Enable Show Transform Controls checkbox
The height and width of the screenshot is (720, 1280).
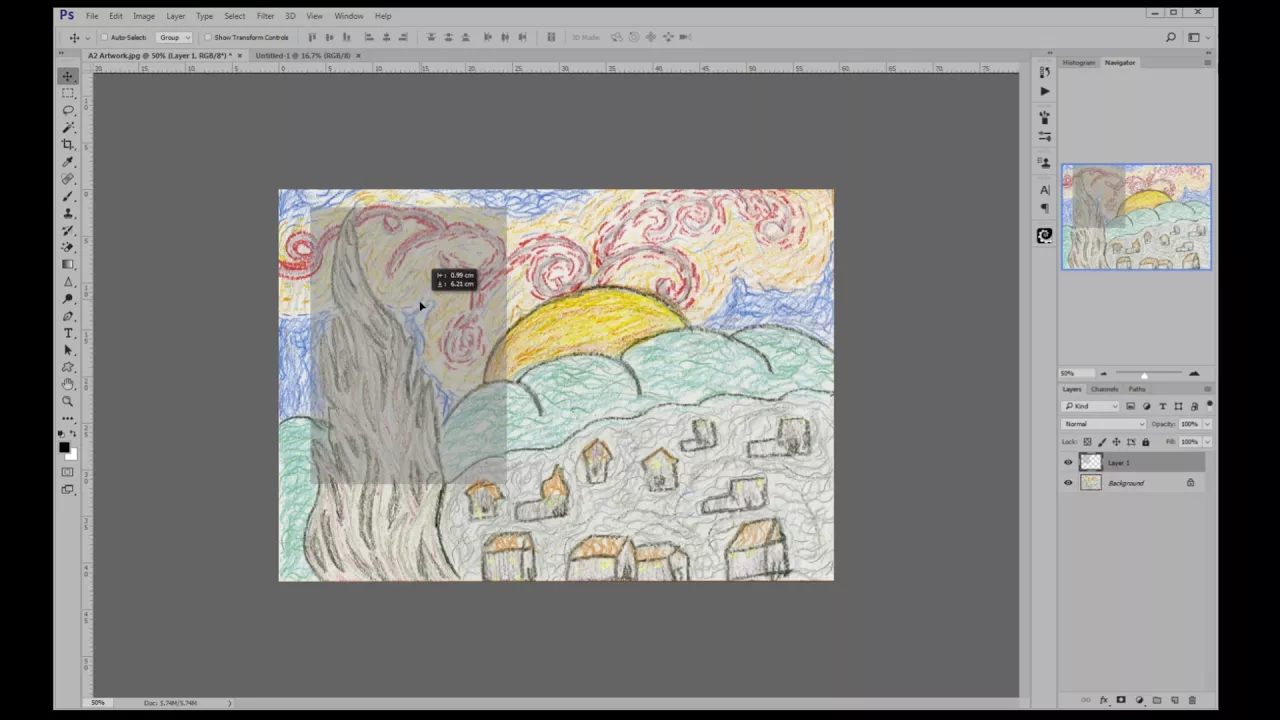pyautogui.click(x=208, y=37)
